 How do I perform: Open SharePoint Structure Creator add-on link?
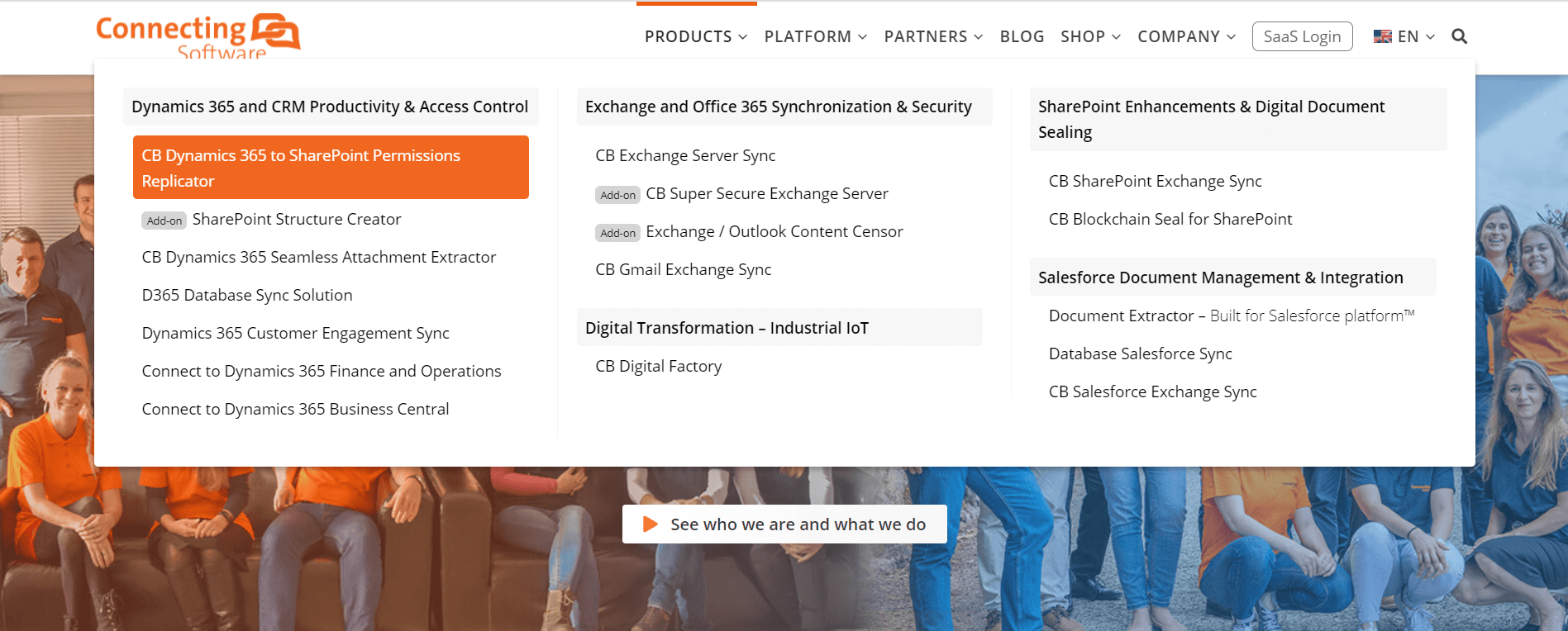click(x=297, y=219)
